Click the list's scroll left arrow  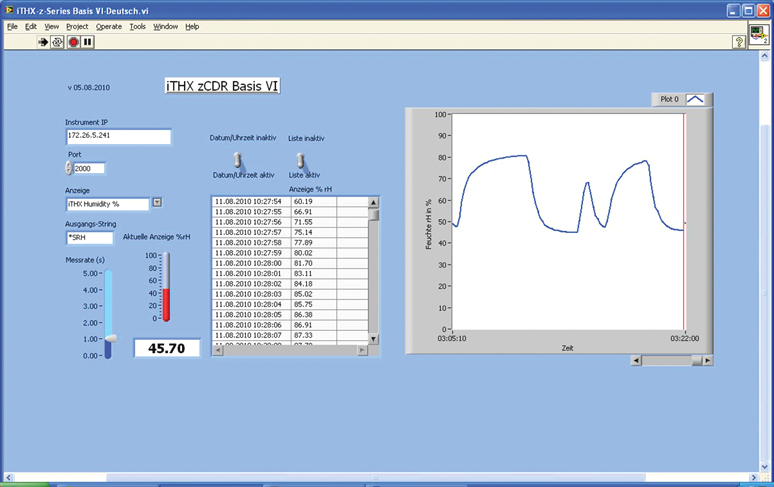(218, 350)
